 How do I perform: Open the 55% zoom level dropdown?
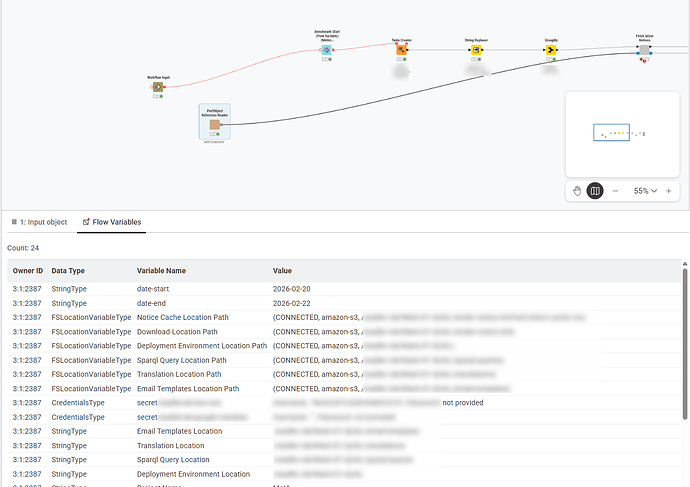click(x=645, y=190)
